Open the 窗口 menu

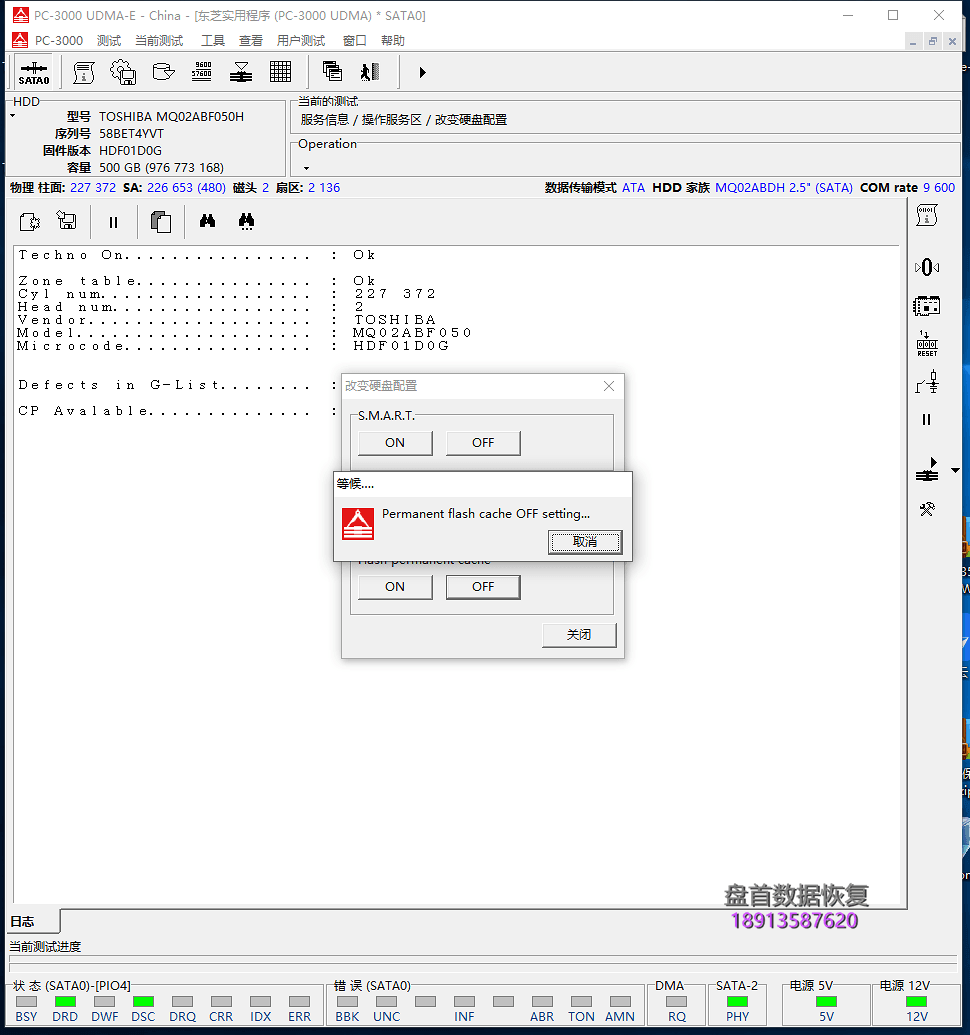[354, 41]
